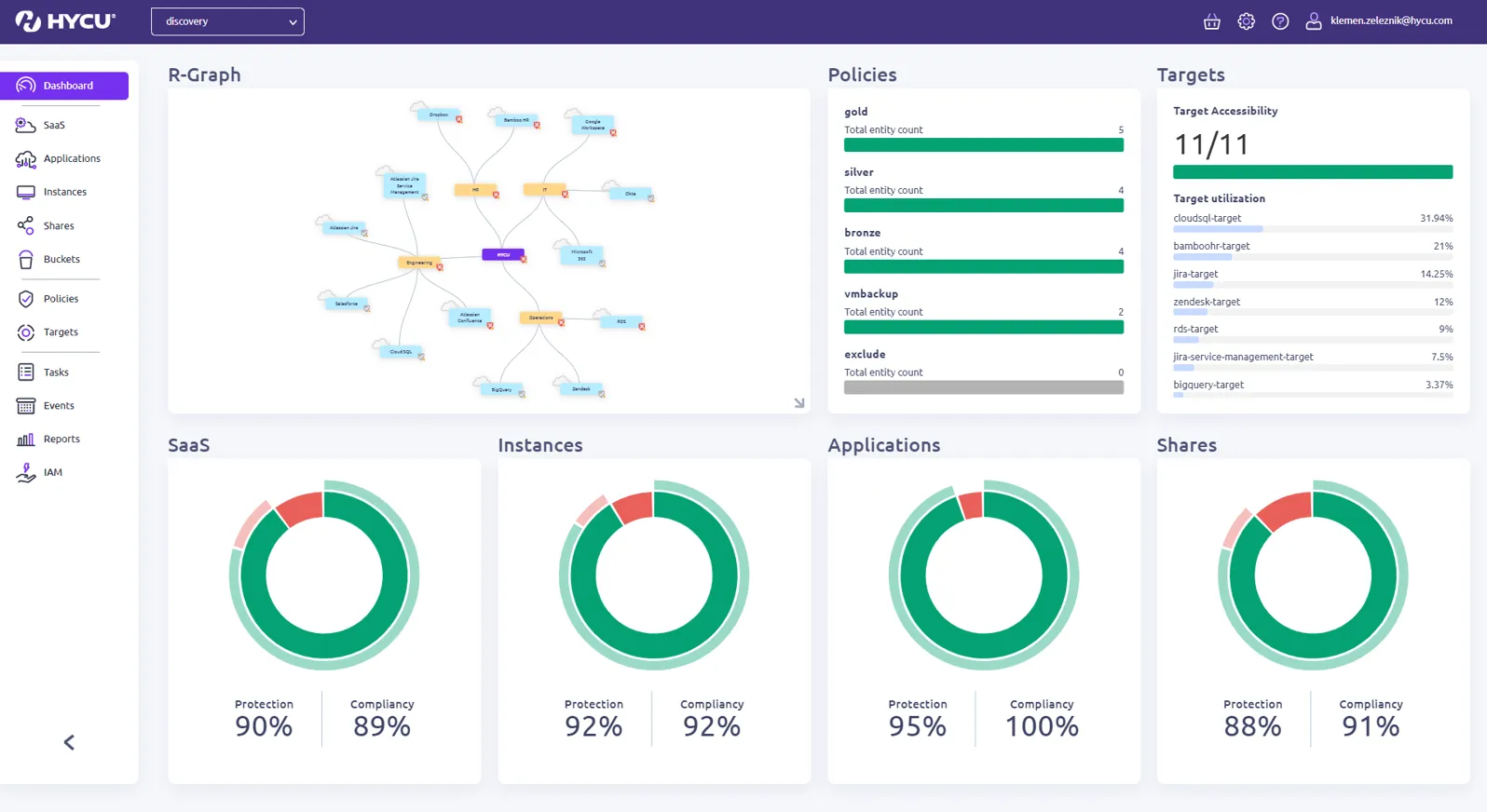
Task: Open the SaaS section in the sidebar
Action: click(x=53, y=125)
